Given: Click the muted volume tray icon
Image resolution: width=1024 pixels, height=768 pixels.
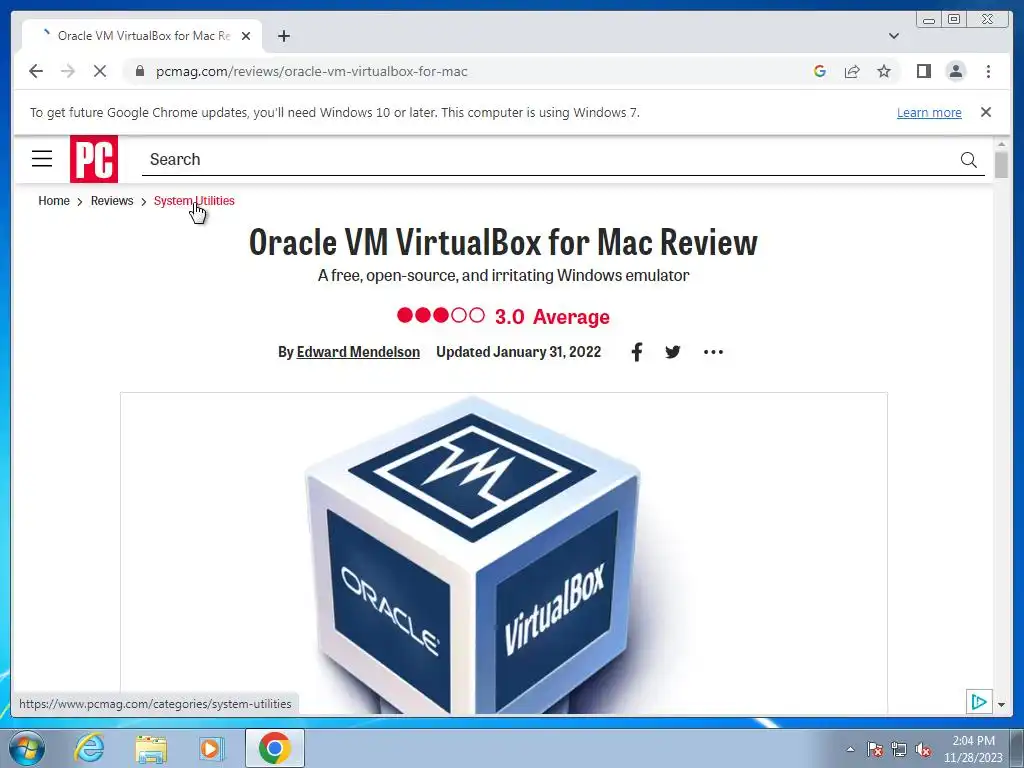Looking at the screenshot, I should tap(923, 749).
